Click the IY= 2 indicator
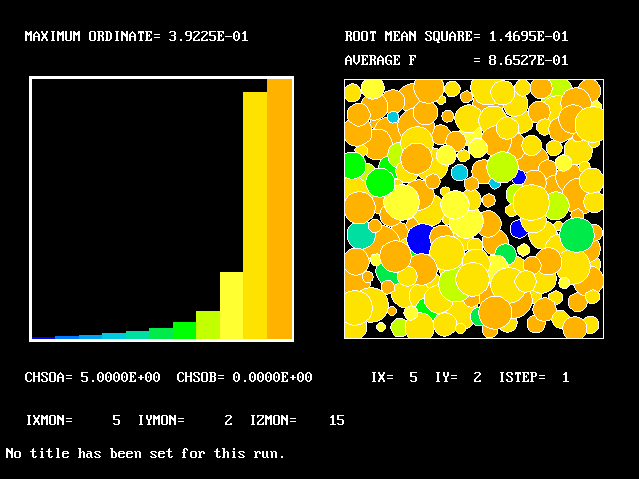 pos(459,378)
